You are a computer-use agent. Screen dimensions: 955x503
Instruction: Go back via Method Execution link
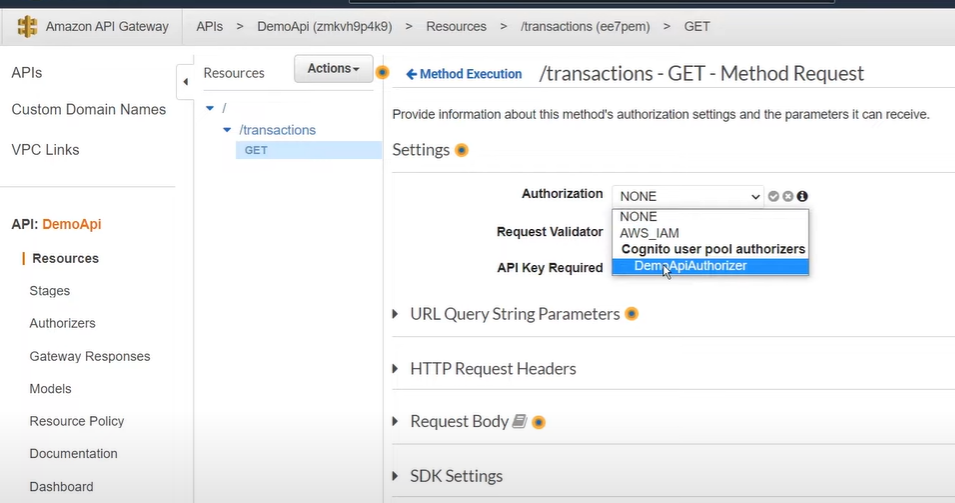pyautogui.click(x=464, y=74)
